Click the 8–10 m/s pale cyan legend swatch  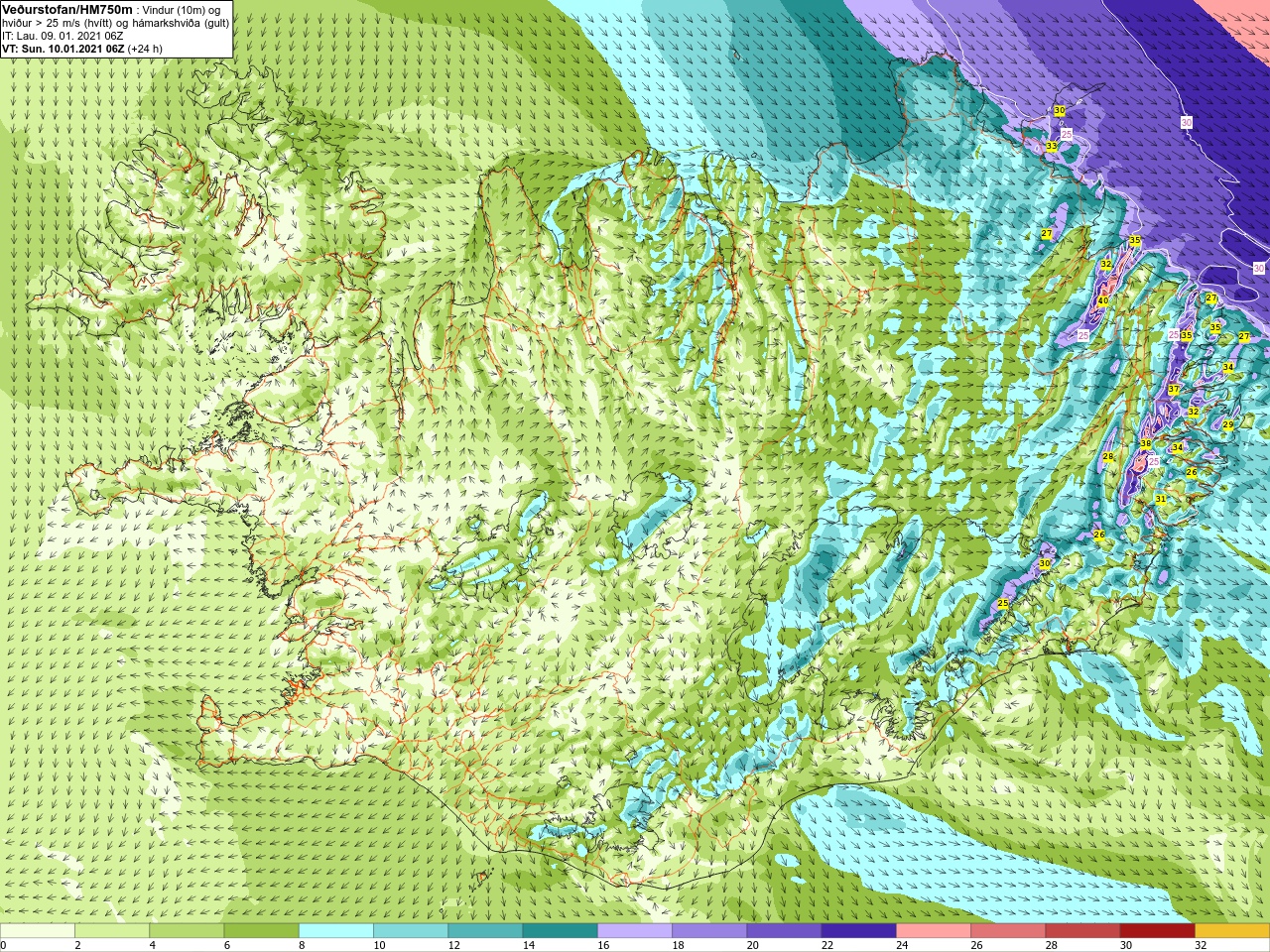tap(336, 931)
